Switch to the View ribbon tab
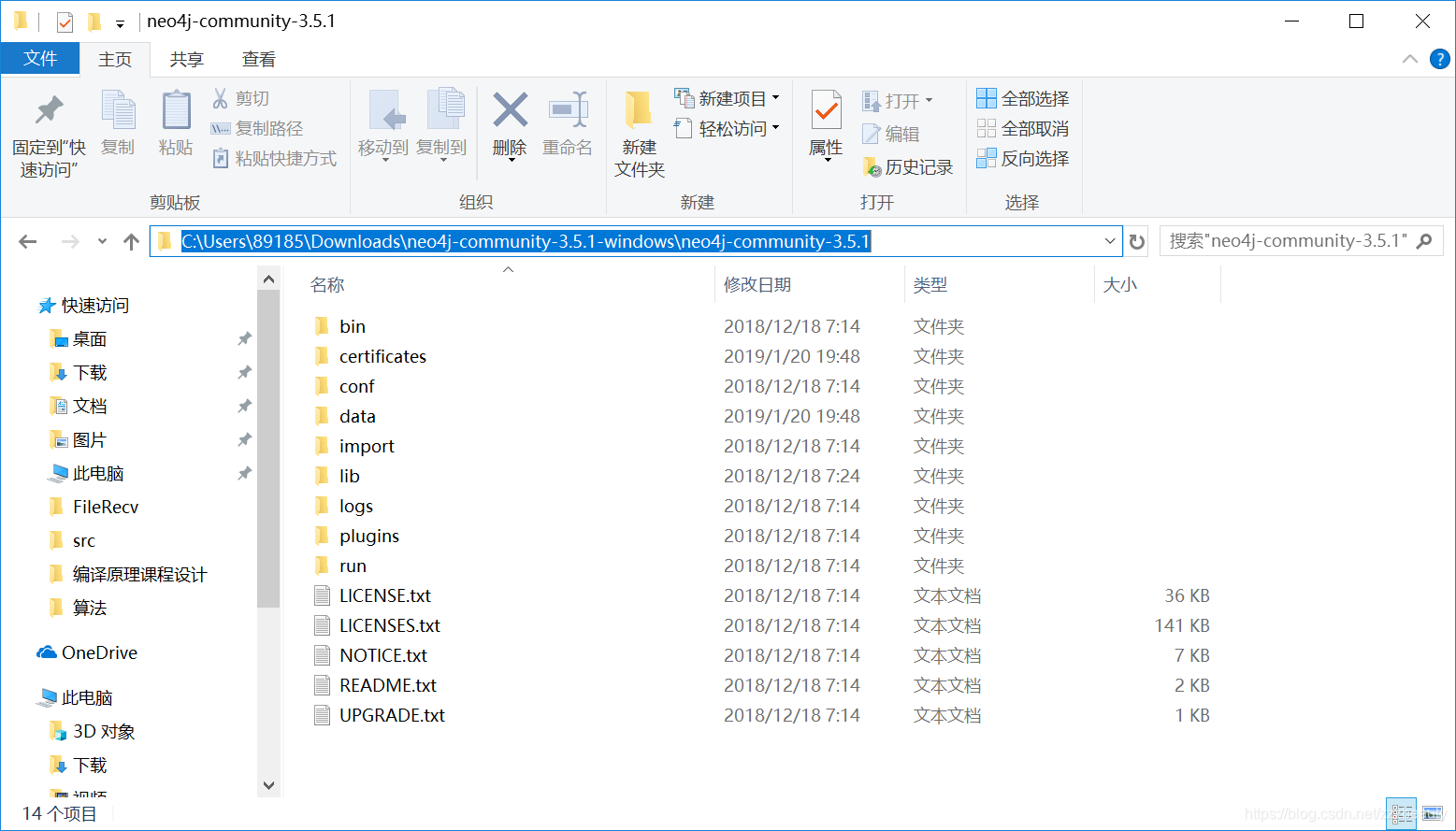Screen dimensions: 1456x831 259,59
